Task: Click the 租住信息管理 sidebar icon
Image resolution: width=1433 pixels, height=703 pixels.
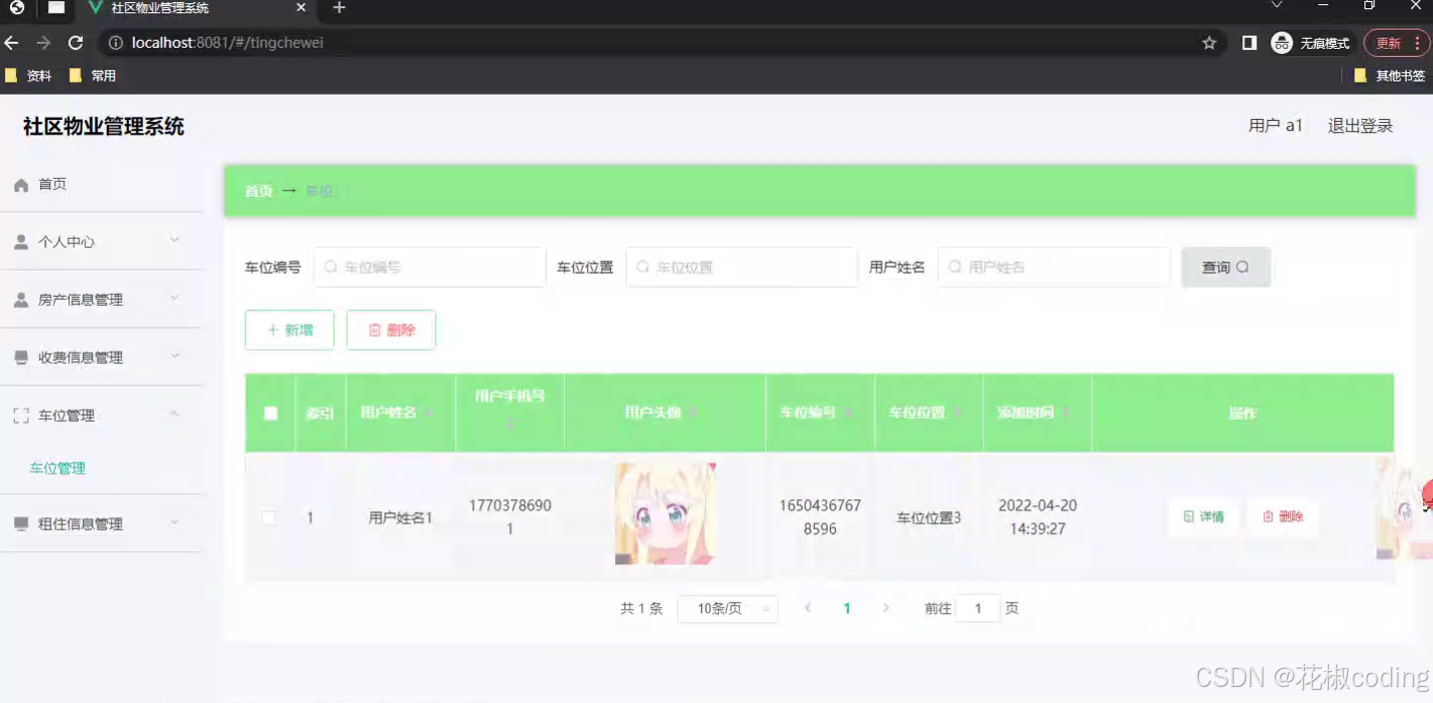Action: (x=21, y=522)
